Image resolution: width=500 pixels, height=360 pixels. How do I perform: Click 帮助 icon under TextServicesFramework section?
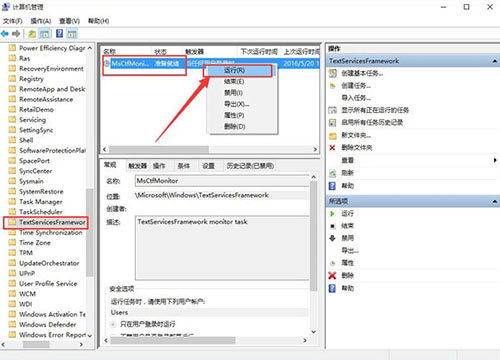point(332,186)
